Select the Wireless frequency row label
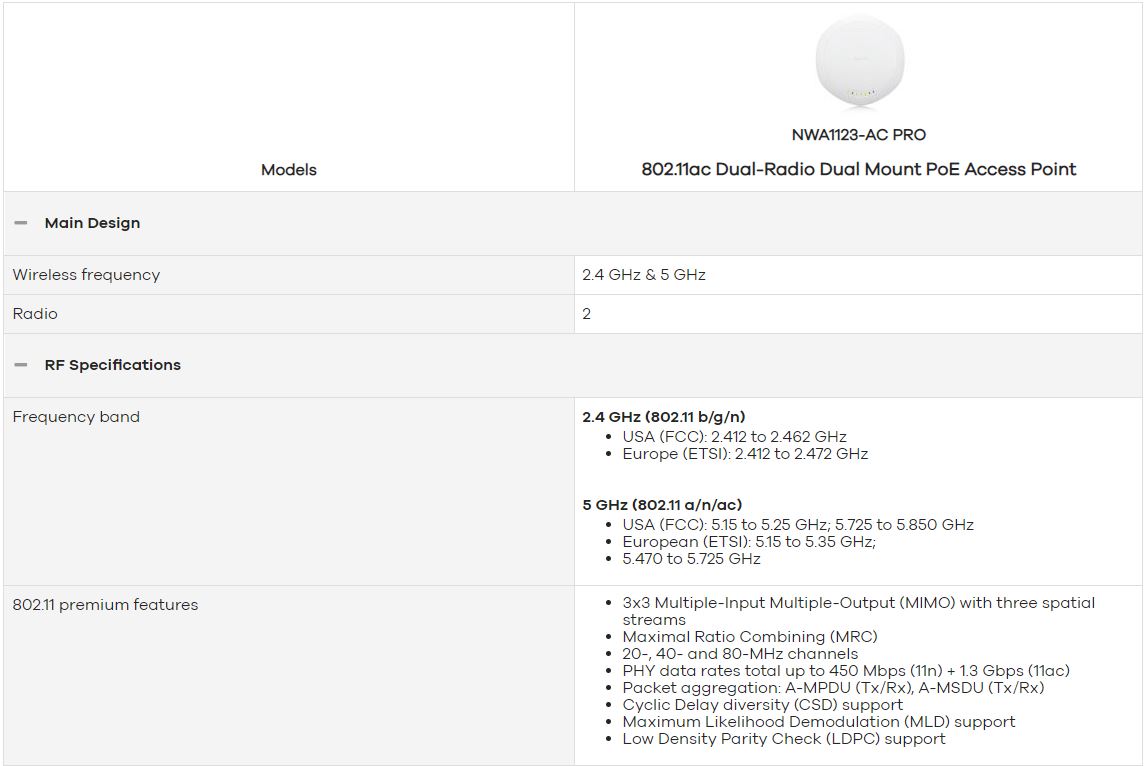 click(86, 274)
